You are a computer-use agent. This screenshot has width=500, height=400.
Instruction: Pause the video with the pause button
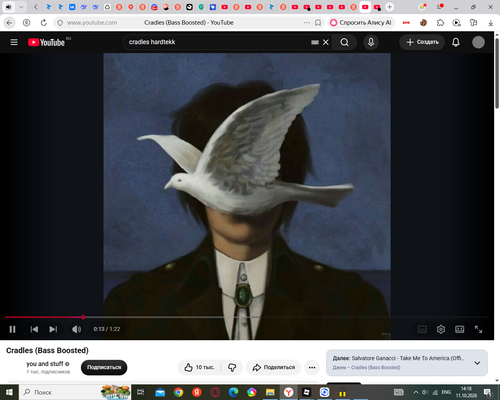pos(12,329)
